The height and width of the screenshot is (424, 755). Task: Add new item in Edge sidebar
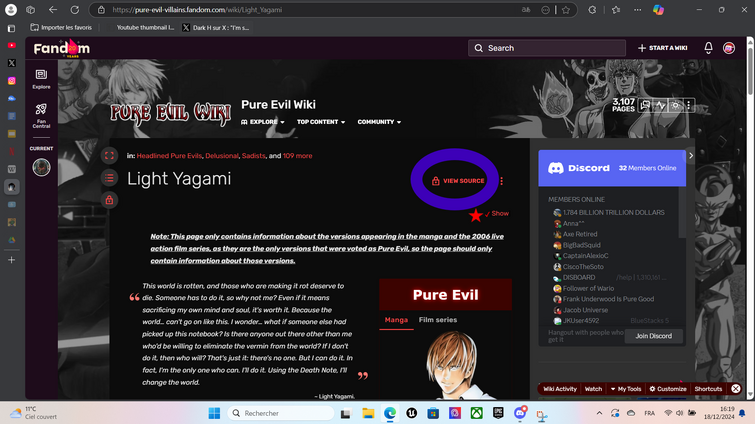tap(12, 260)
